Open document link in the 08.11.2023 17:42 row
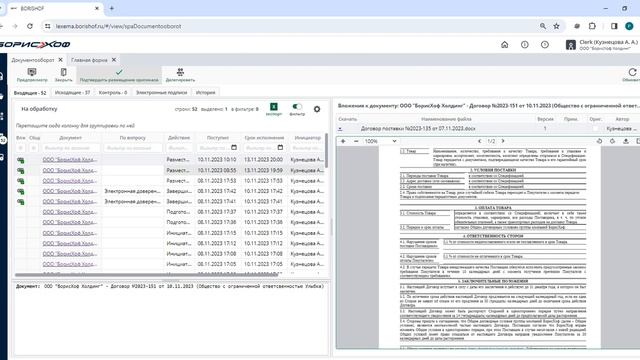The width and height of the screenshot is (640, 360). (x=70, y=191)
